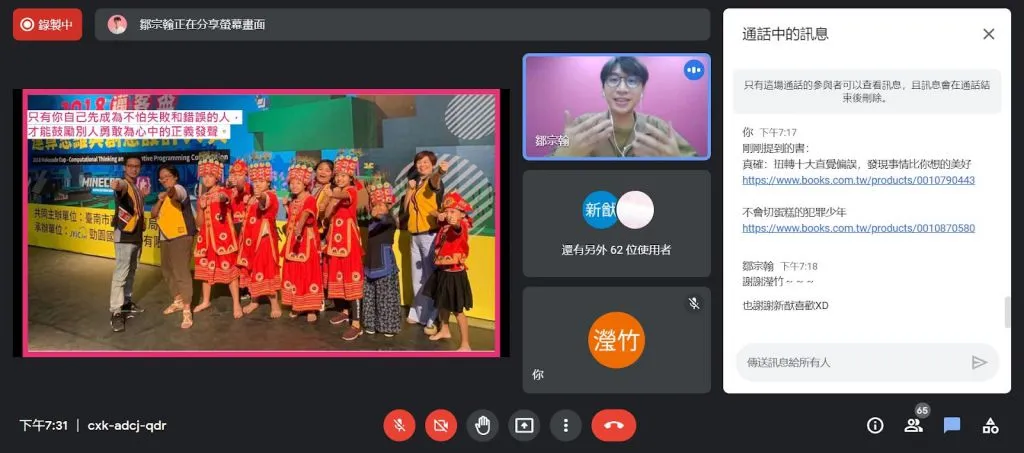The width and height of the screenshot is (1024, 453).
Task: Open the books.com.tw link ending 0010790443
Action: (x=858, y=180)
